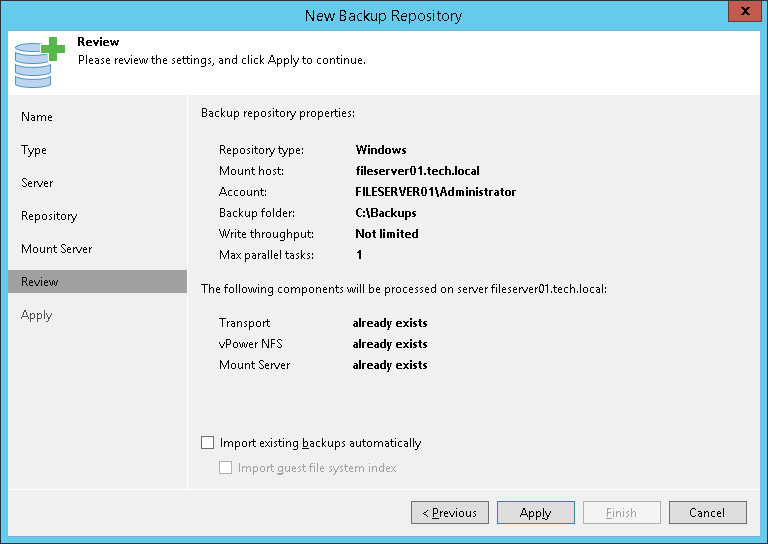This screenshot has width=768, height=544.
Task: Switch to the Server wizard step
Action: pos(37,183)
